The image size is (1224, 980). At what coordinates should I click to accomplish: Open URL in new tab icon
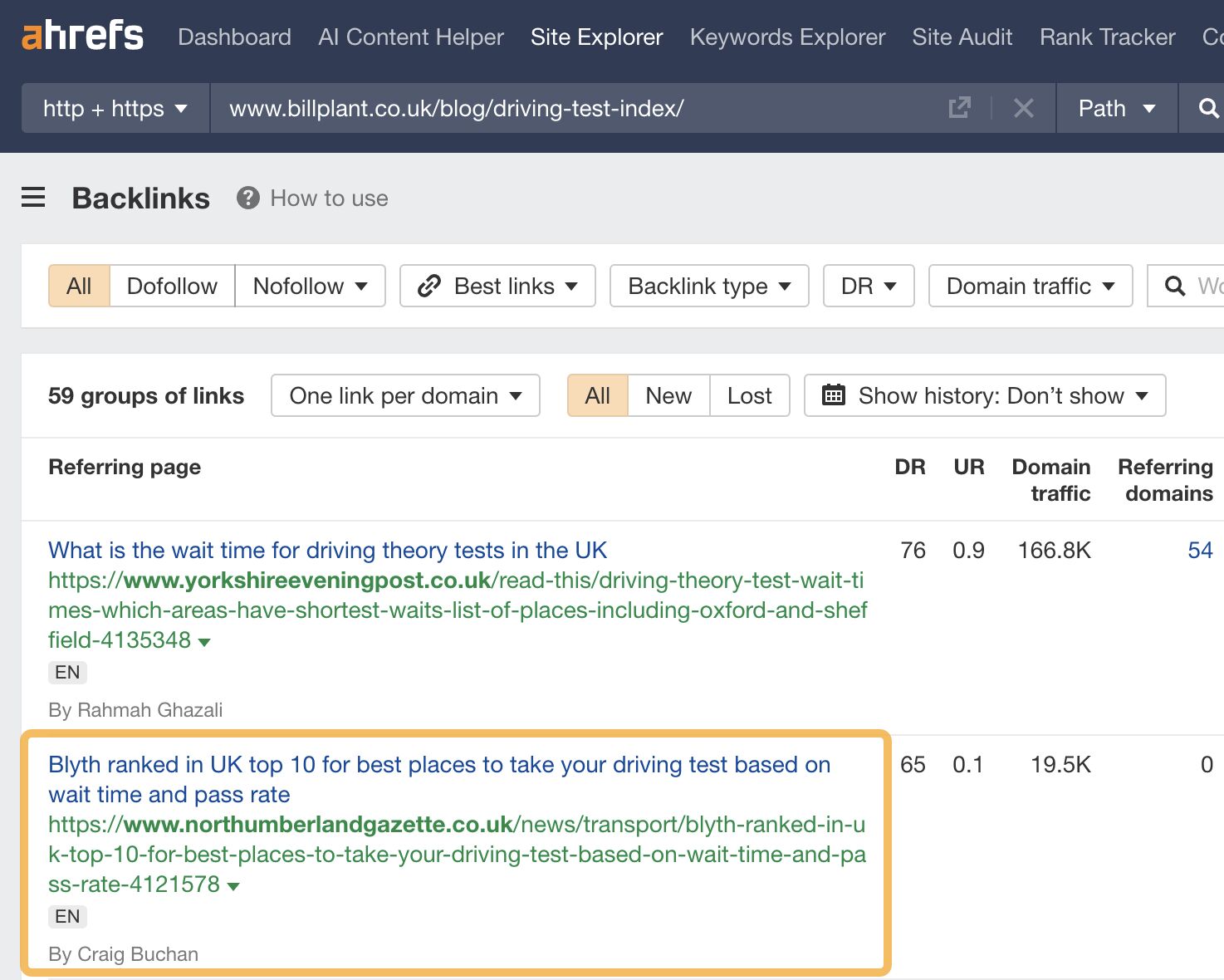tap(959, 108)
